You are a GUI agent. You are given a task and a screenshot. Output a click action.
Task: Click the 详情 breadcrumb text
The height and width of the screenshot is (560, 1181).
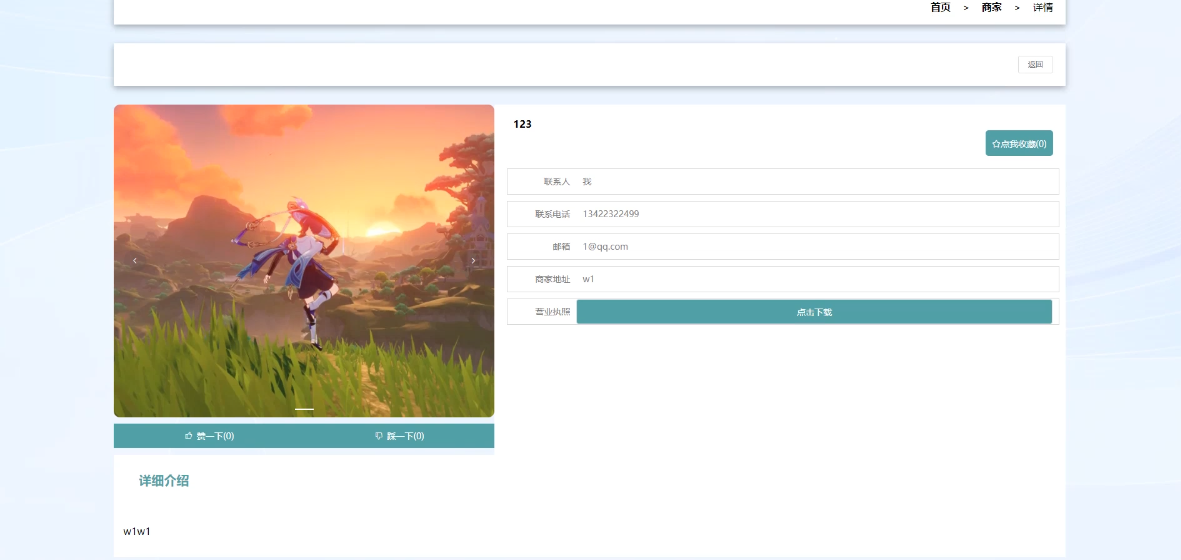[x=1042, y=8]
